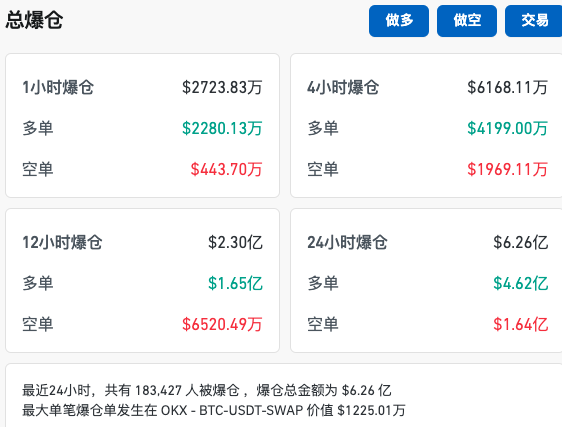This screenshot has height=427, width=562.
Task: Click the OKX BTC-USDT-SWAP summary line
Action: 214,410
